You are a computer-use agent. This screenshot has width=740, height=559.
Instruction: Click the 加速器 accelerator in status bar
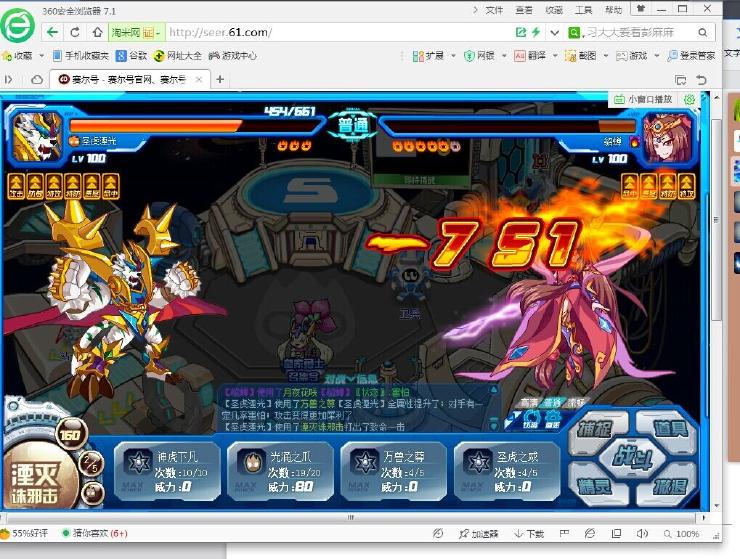pos(478,534)
